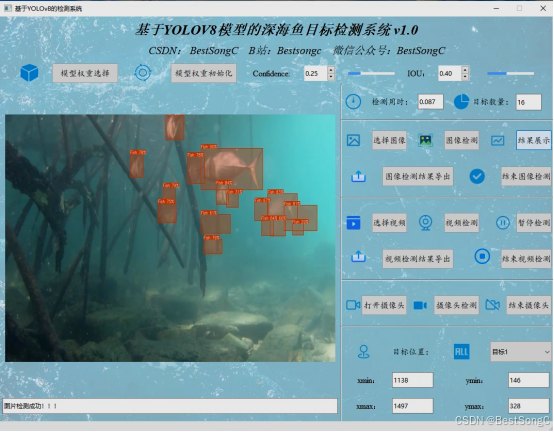The image size is (554, 432).
Task: Click the video result export upload icon
Action: [358, 256]
